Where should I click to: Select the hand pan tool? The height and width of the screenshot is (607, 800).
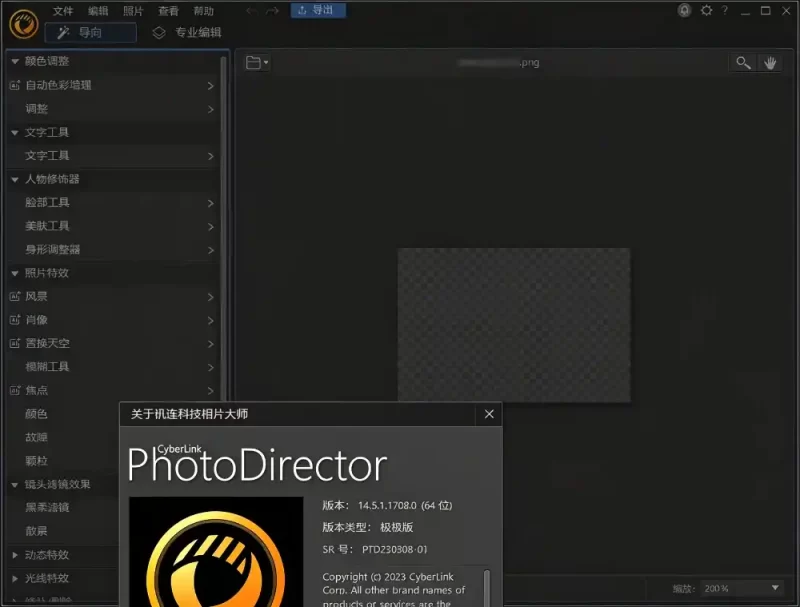point(770,63)
